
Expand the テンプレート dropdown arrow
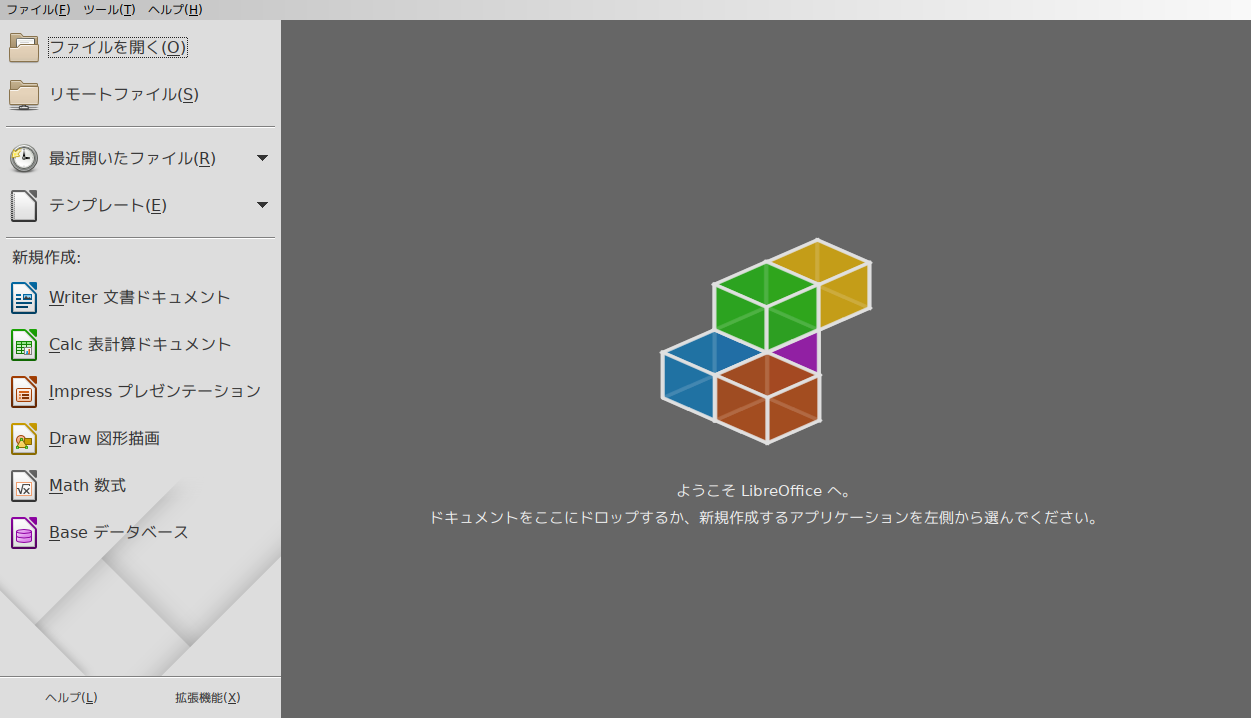tap(262, 205)
